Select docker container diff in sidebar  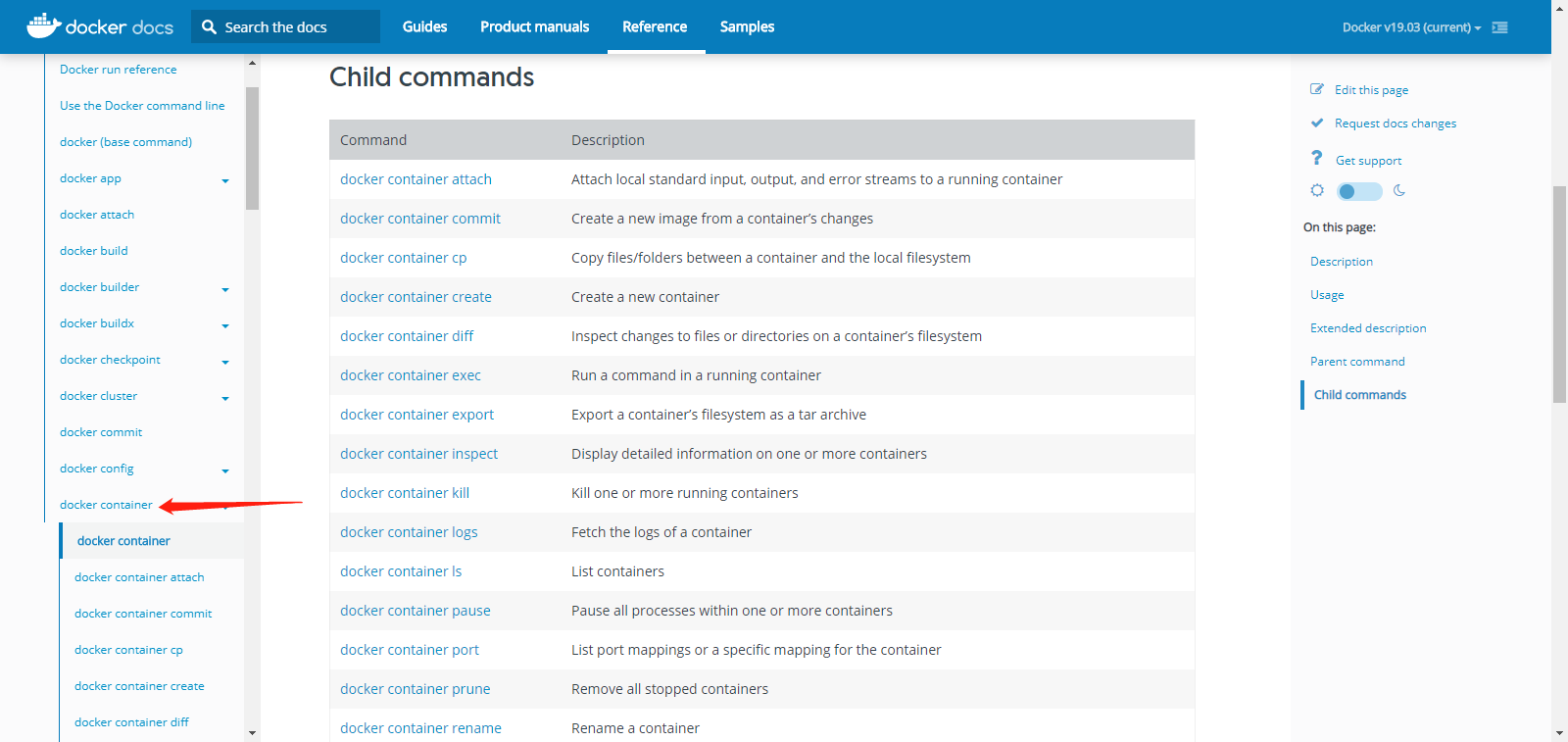[131, 722]
